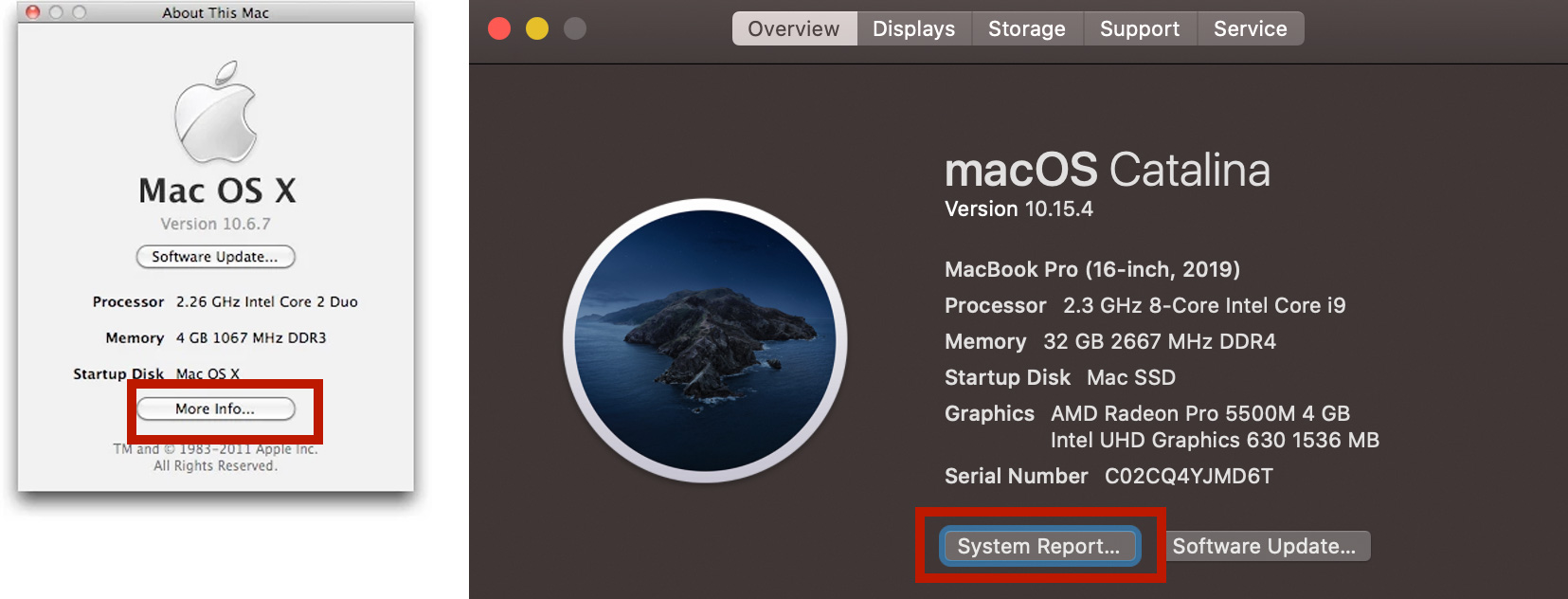Click the silver Apple logo
The height and width of the screenshot is (599, 1568).
[x=216, y=113]
